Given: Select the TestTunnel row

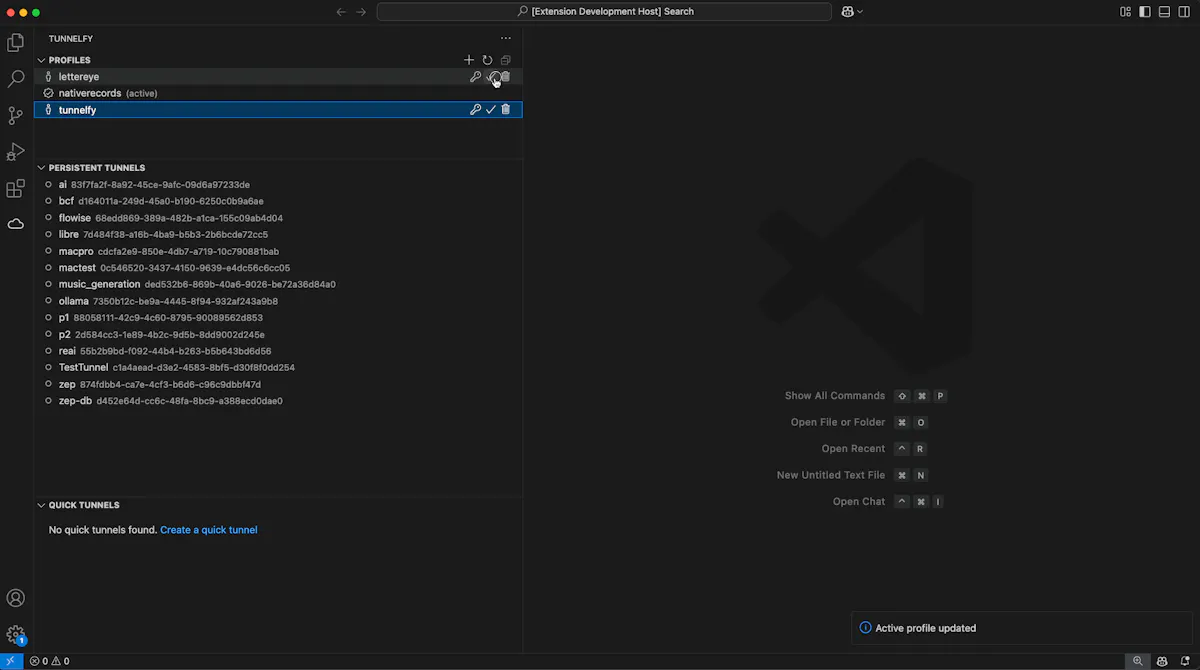Looking at the screenshot, I should 278,368.
